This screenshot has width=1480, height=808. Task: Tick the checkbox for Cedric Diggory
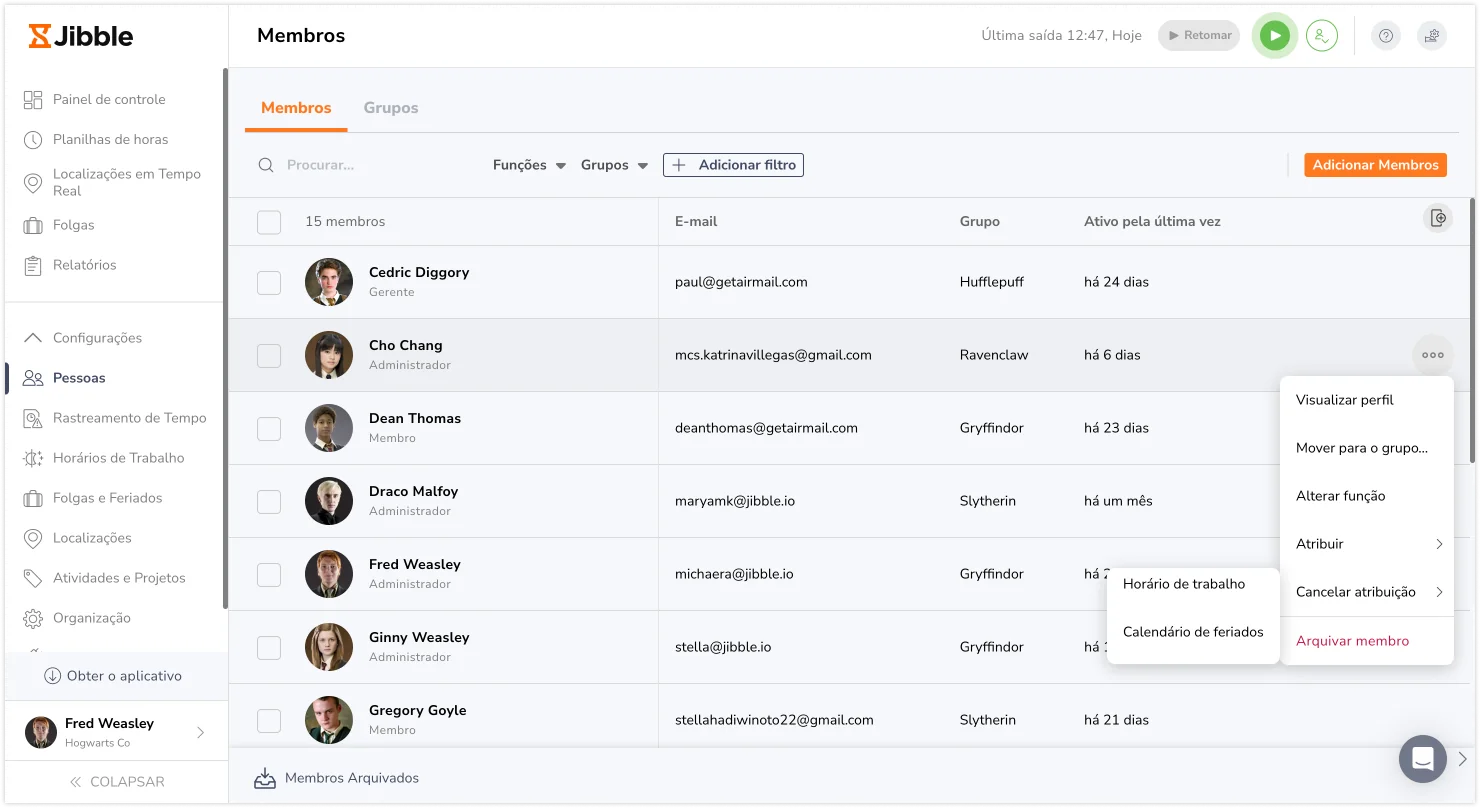click(x=269, y=283)
